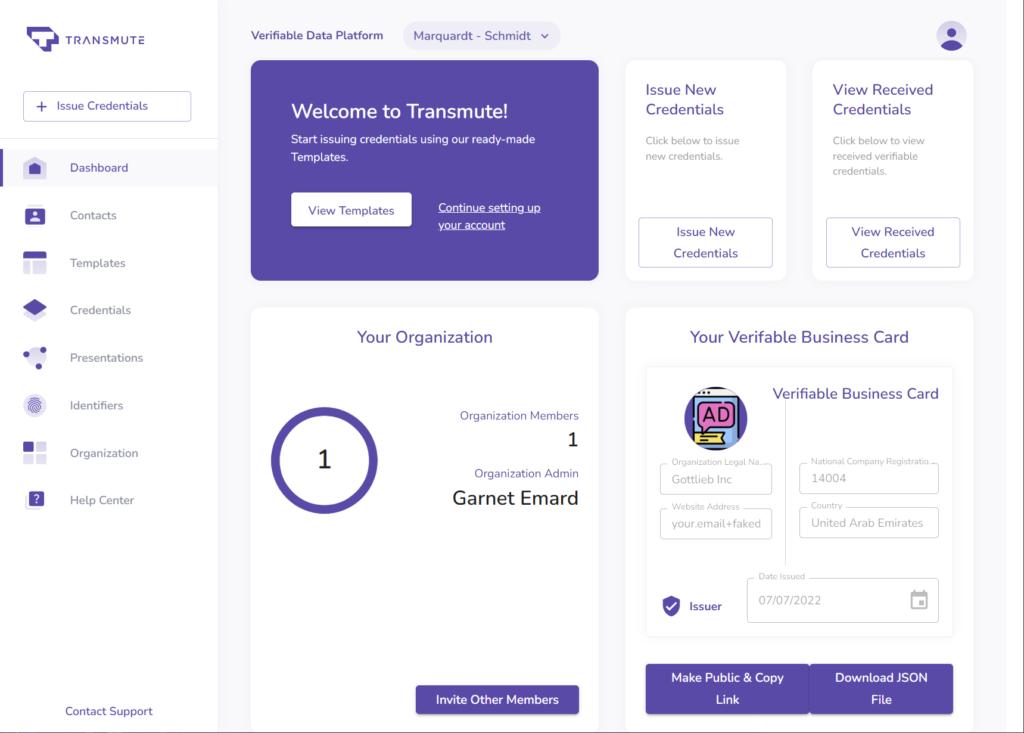Click the National Company Registration field
1024x733 pixels.
point(869,478)
